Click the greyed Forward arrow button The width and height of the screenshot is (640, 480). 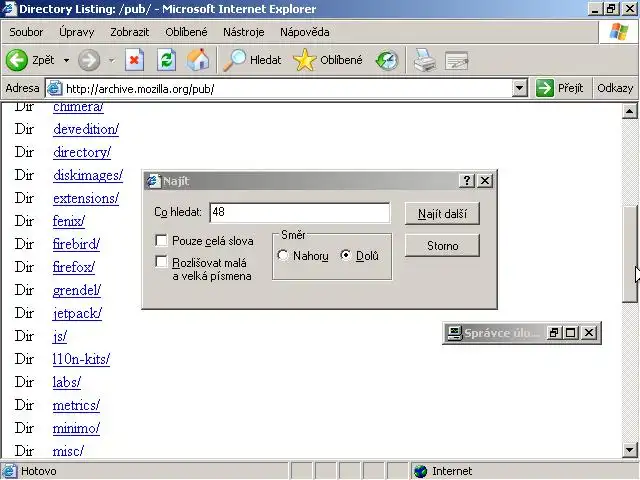89,60
